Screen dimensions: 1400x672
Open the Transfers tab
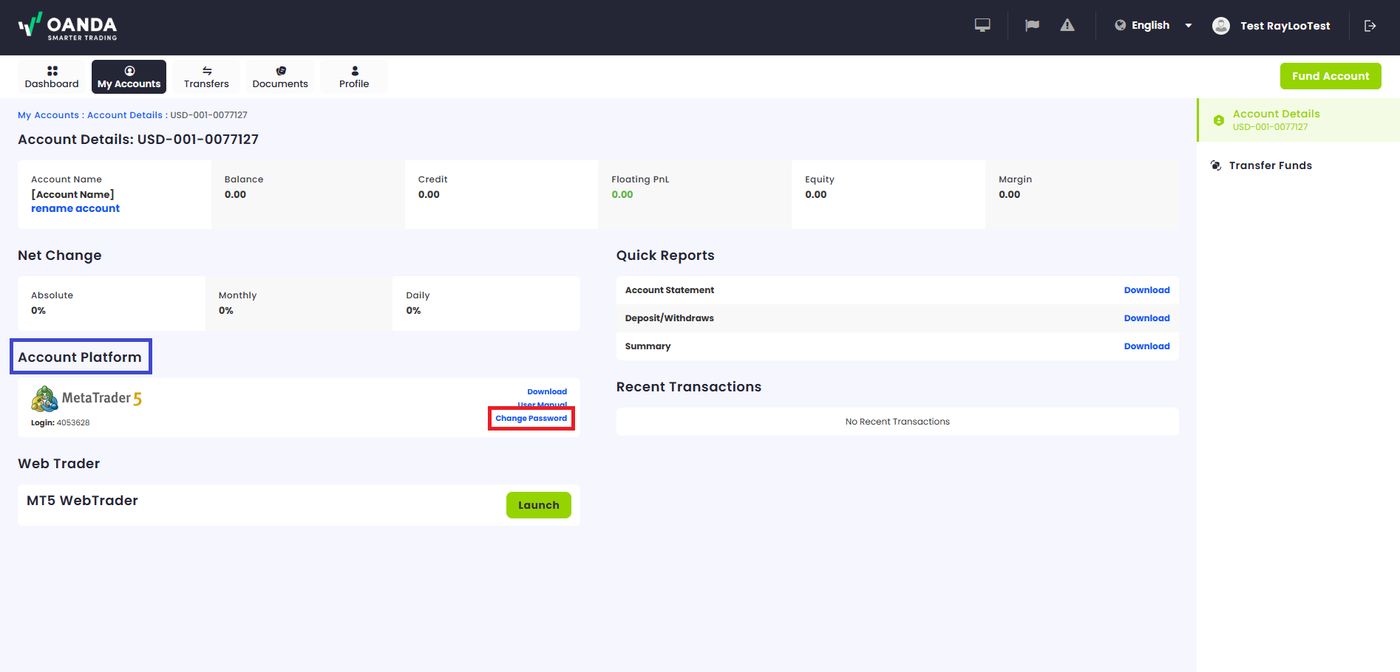click(206, 77)
